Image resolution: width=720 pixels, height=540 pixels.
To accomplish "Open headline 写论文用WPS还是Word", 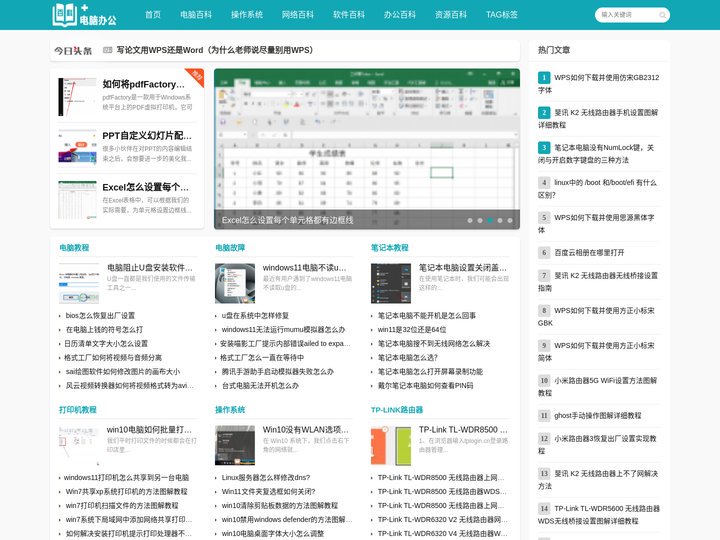I will point(214,50).
